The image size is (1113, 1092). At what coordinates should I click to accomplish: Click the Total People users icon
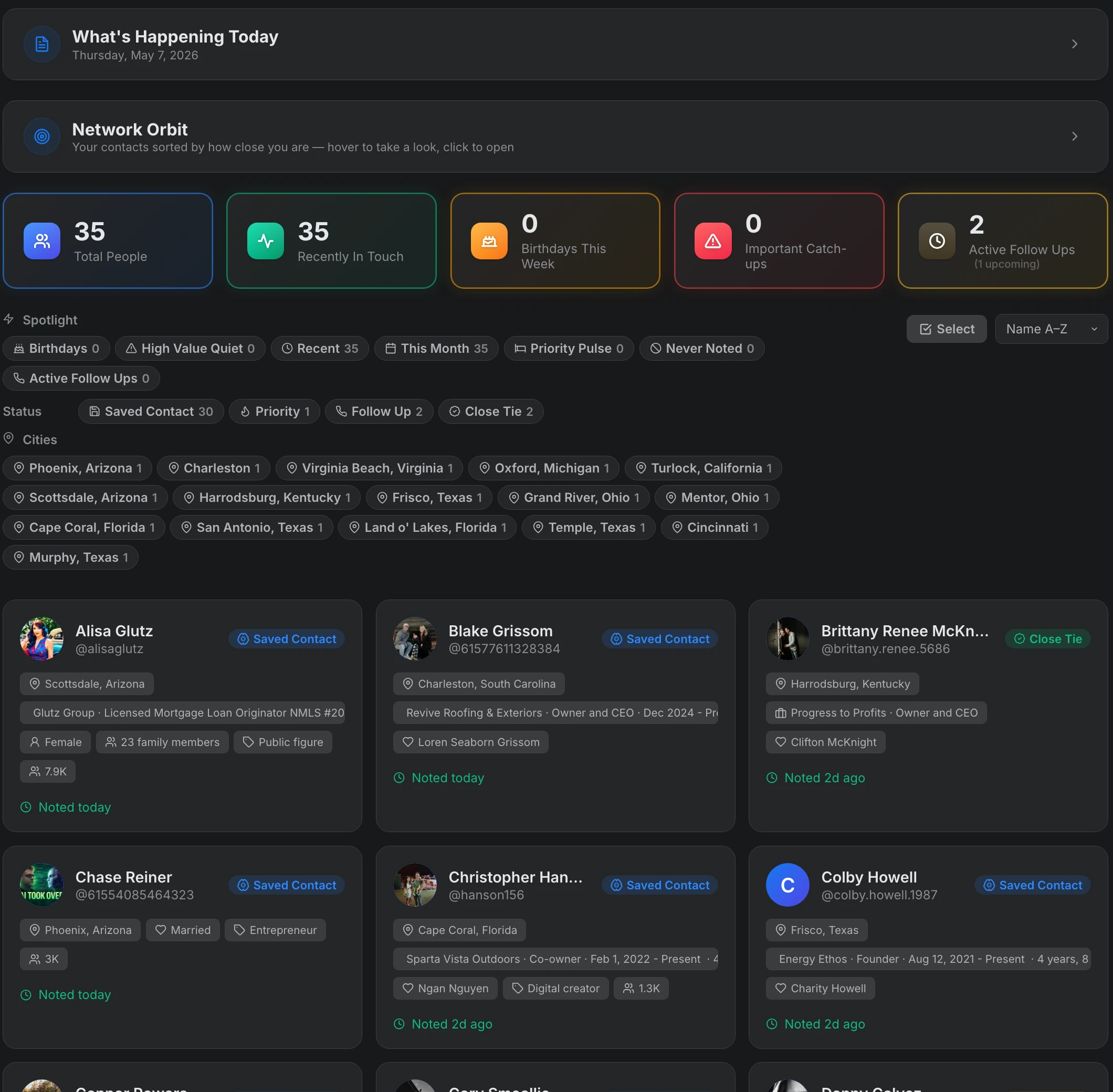point(42,241)
